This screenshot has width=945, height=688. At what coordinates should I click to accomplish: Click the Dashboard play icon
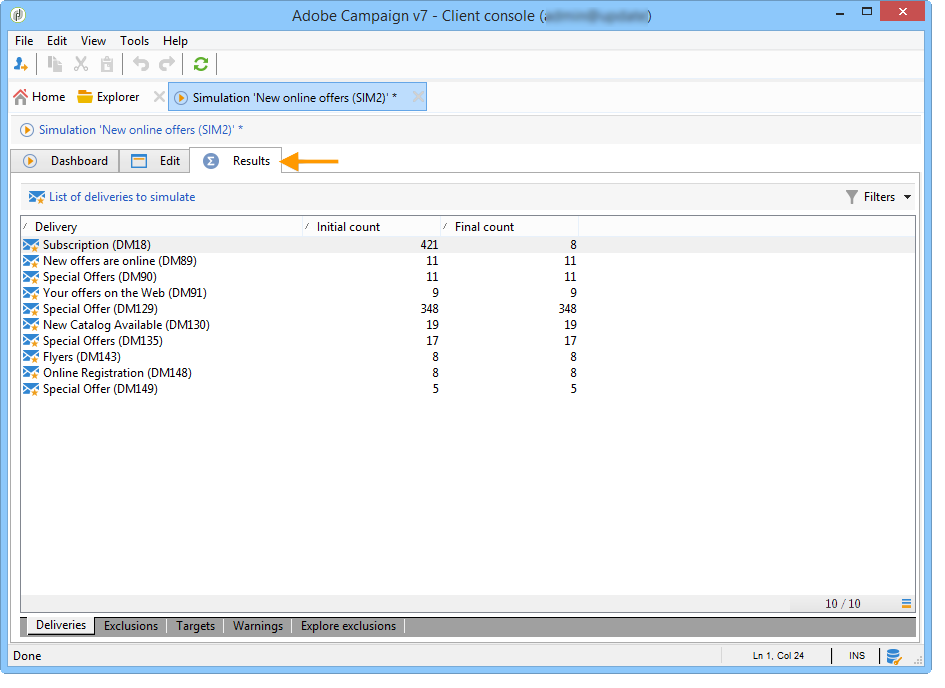tap(30, 161)
